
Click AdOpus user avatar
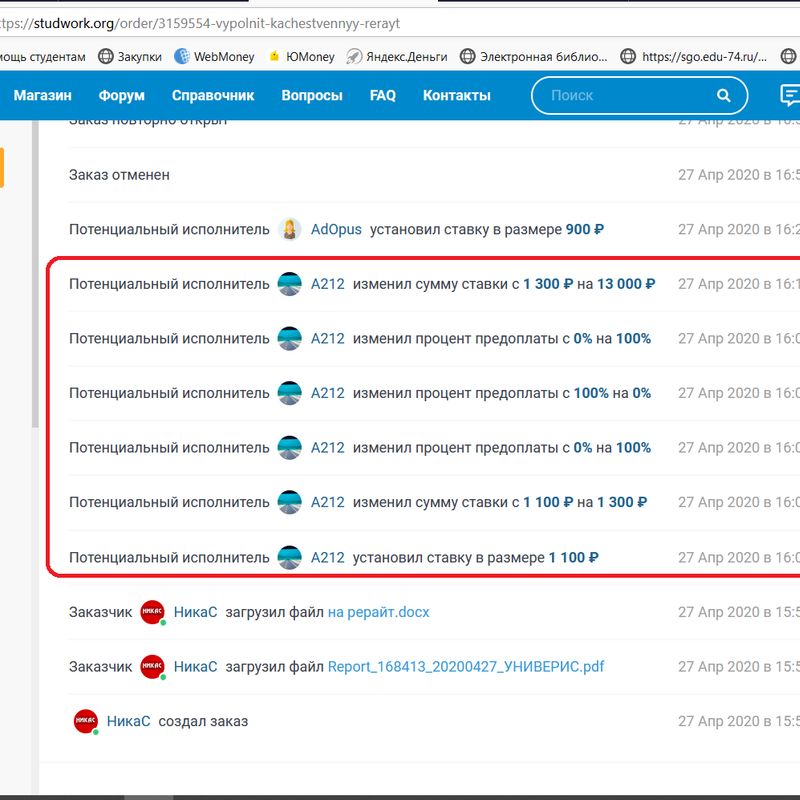(x=290, y=229)
